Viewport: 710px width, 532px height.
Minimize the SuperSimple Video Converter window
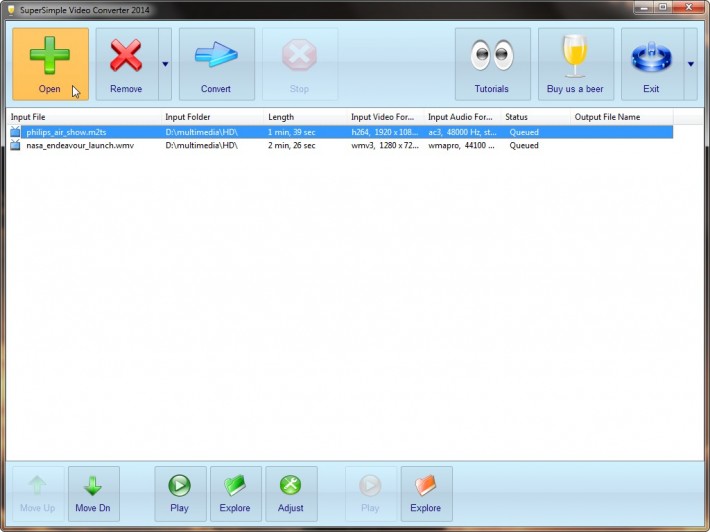pos(644,7)
